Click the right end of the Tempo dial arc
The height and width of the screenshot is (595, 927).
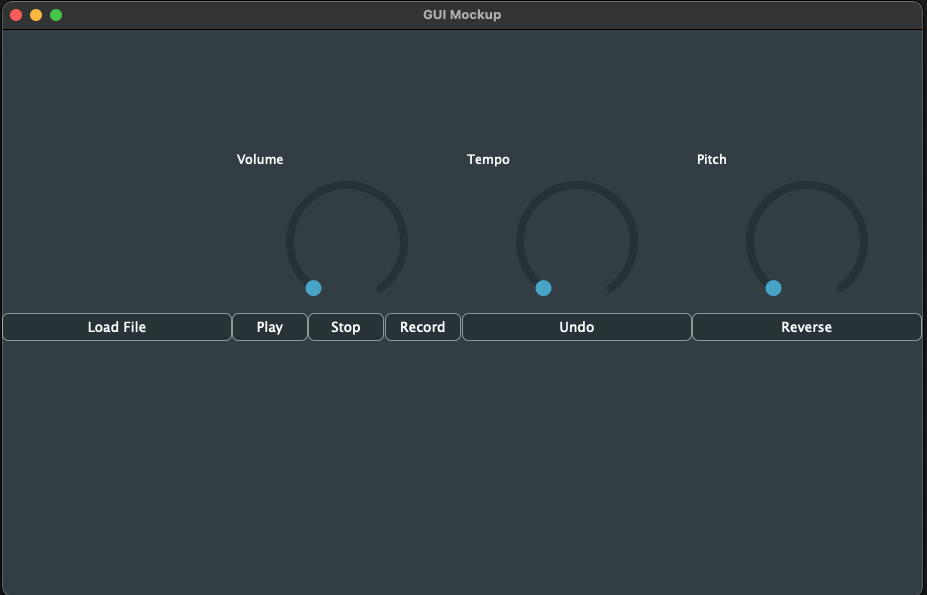(x=611, y=288)
